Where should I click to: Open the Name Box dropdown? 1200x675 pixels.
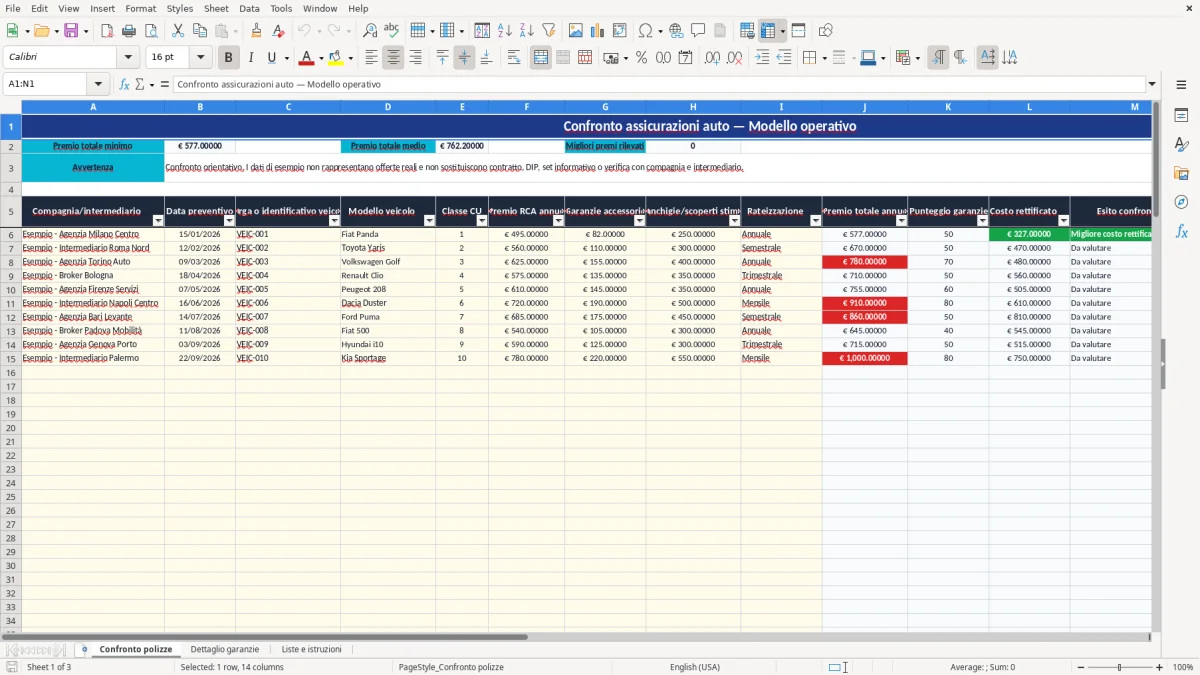point(98,84)
